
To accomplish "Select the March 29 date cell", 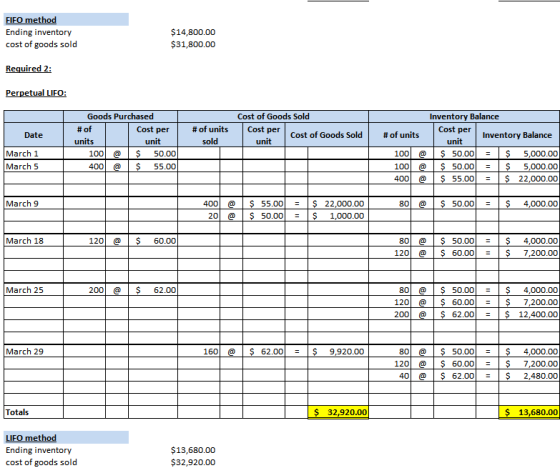I will (x=34, y=352).
